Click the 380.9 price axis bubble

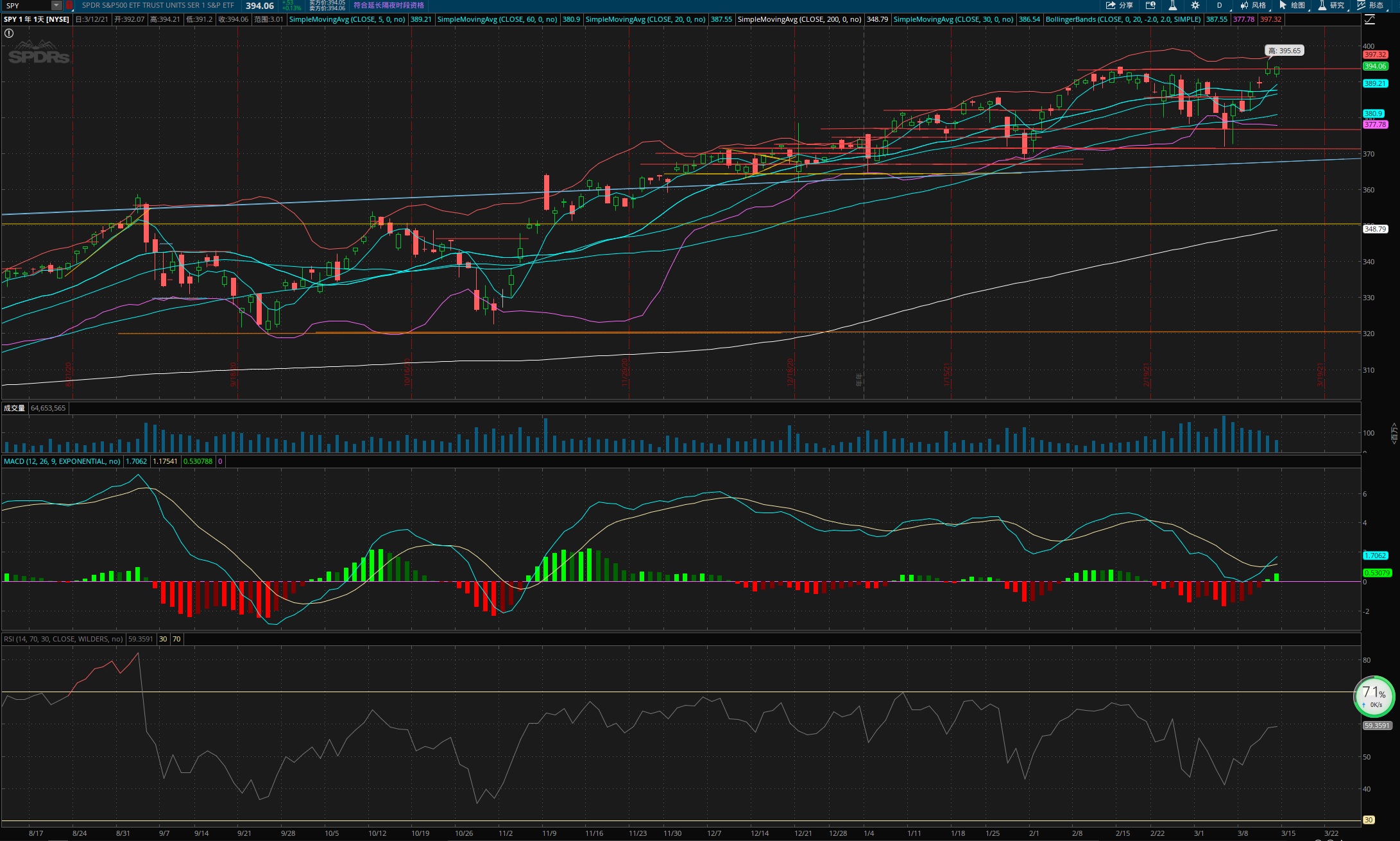point(1373,114)
